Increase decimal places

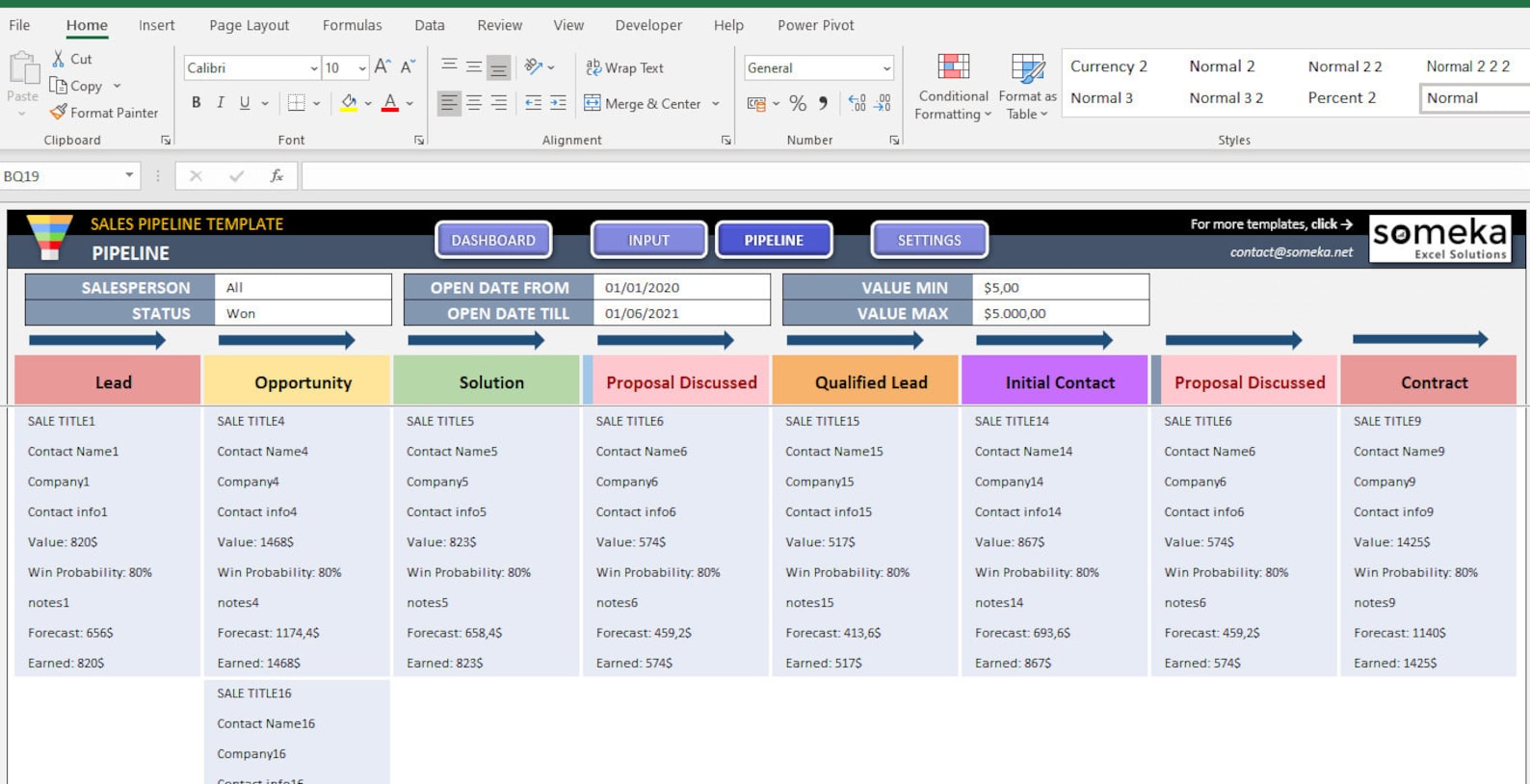[x=857, y=103]
